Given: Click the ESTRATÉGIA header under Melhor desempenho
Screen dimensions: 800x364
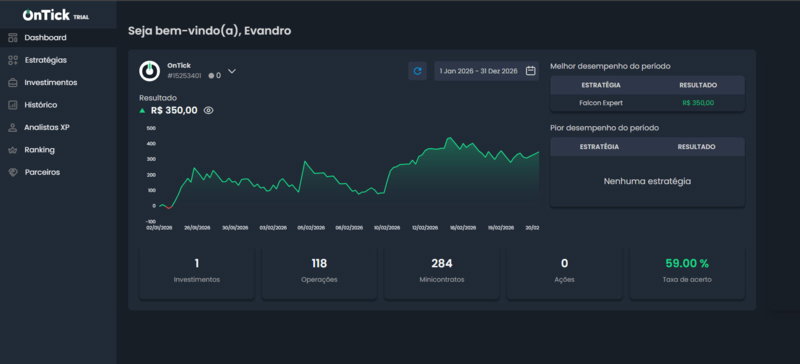Looking at the screenshot, I should 601,85.
